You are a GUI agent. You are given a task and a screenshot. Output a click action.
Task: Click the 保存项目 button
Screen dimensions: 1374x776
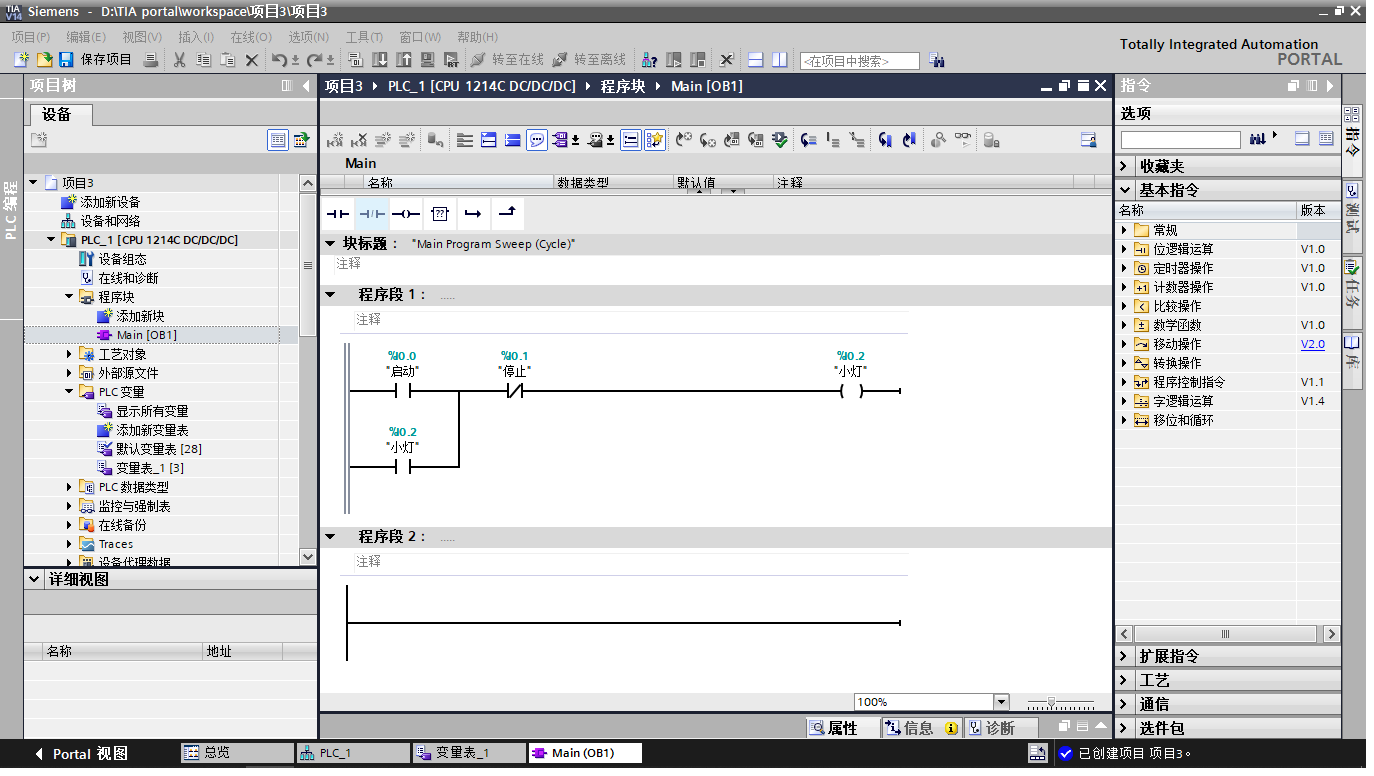(x=95, y=60)
